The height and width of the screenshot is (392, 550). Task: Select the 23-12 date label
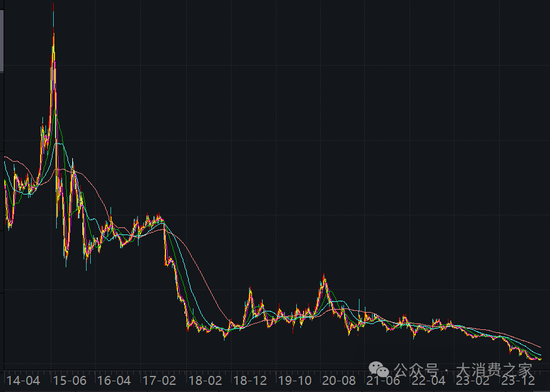coord(518,381)
